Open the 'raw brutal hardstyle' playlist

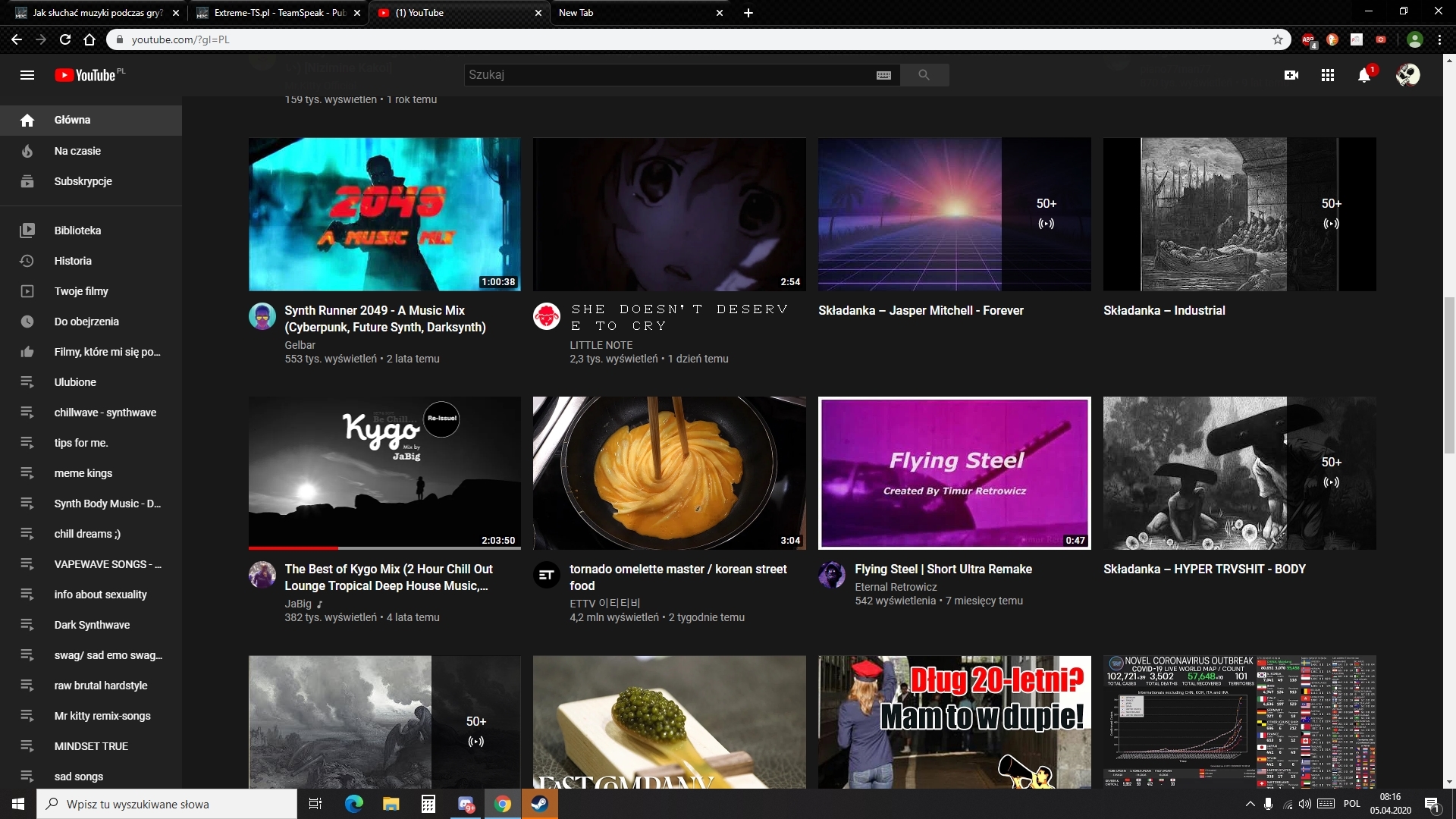[x=91, y=686]
